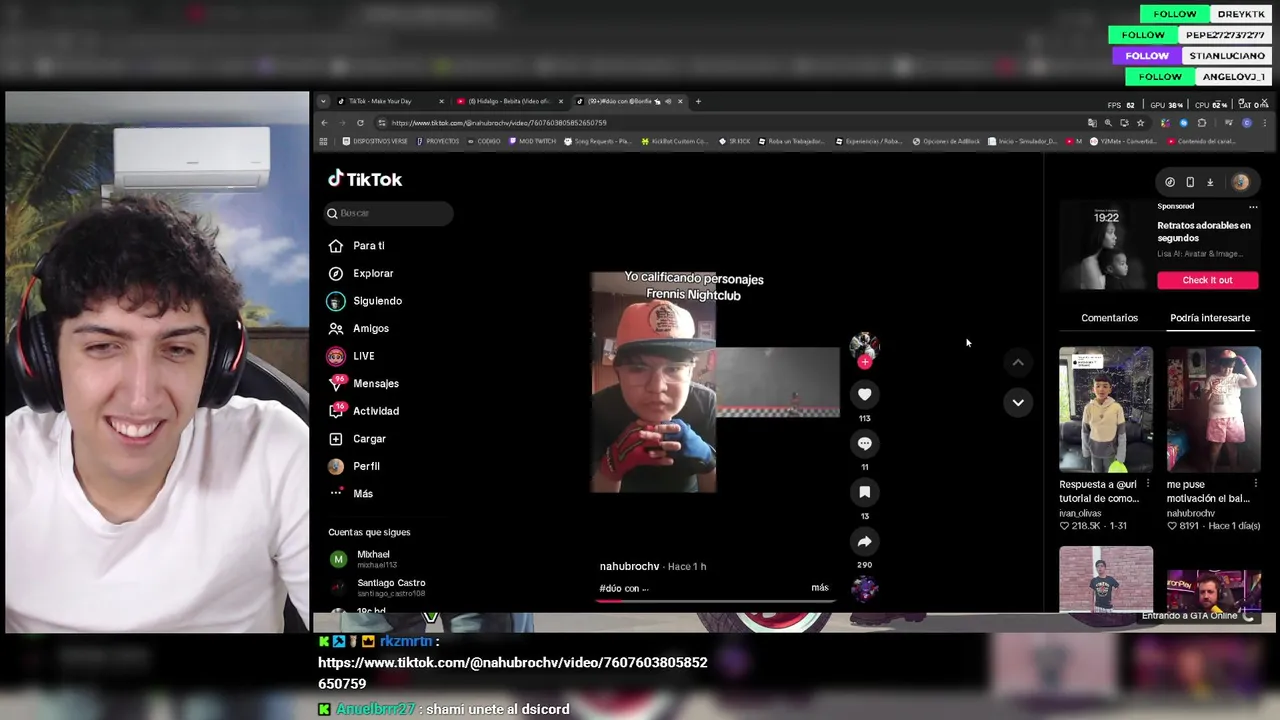
Task: Bookmark page with star icon
Action: 1140,123
